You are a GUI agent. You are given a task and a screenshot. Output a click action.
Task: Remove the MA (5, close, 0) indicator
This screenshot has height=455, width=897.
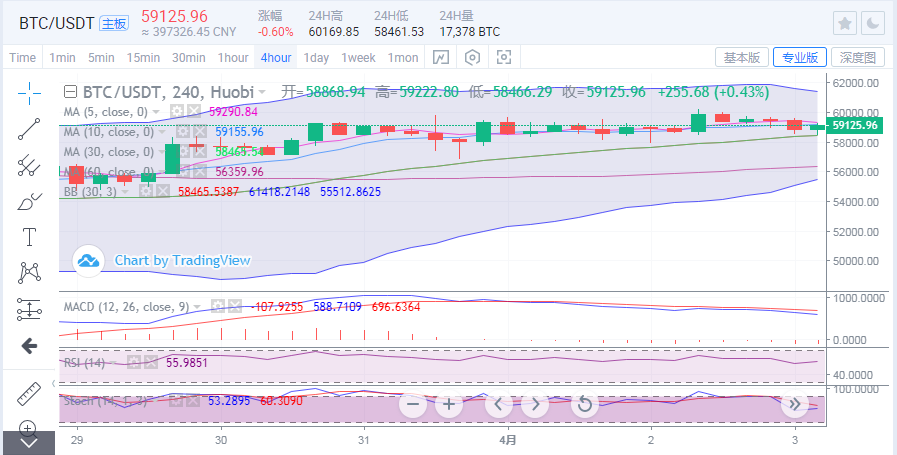[x=194, y=112]
